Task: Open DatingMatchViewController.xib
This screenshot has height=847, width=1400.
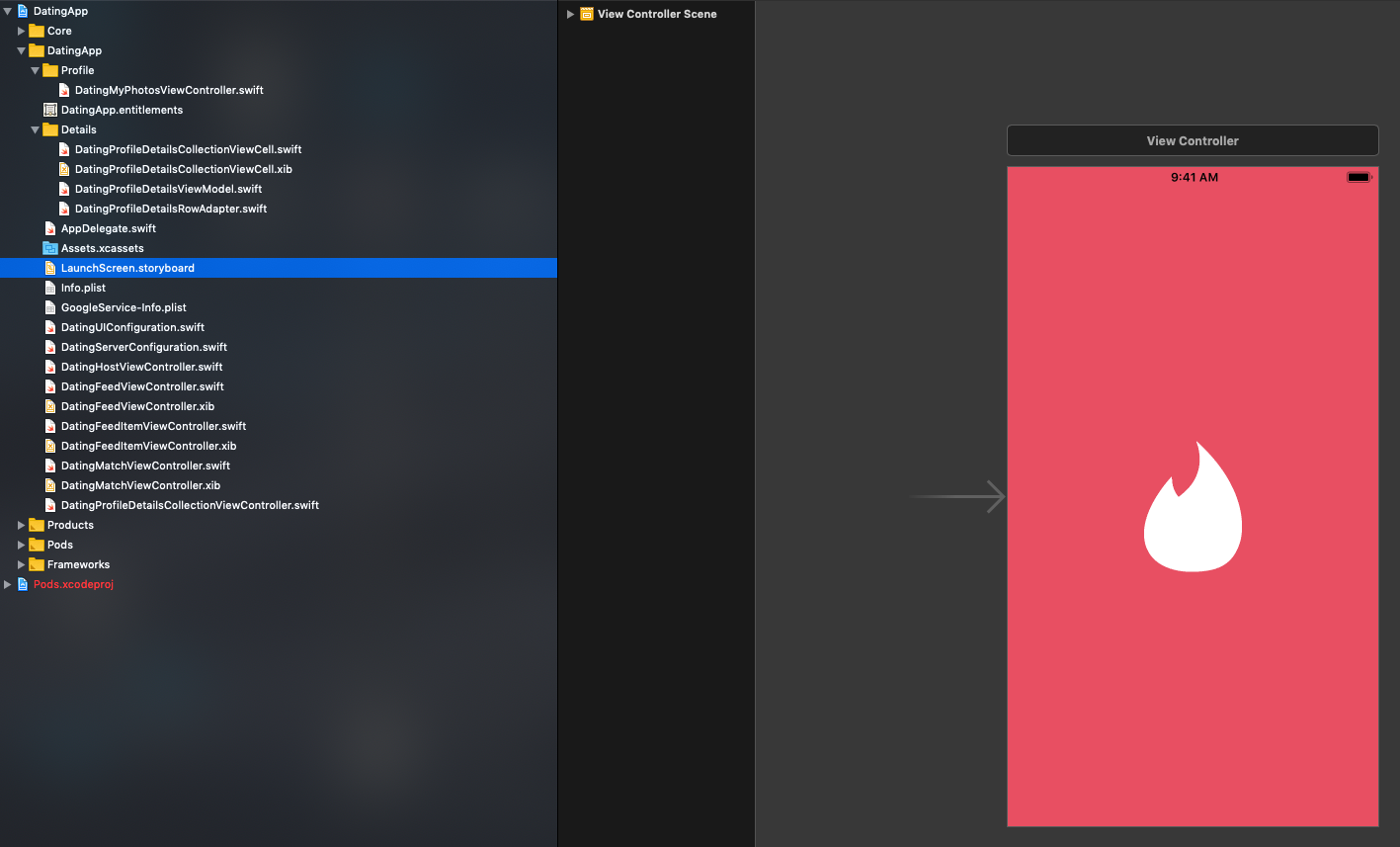Action: coord(140,485)
